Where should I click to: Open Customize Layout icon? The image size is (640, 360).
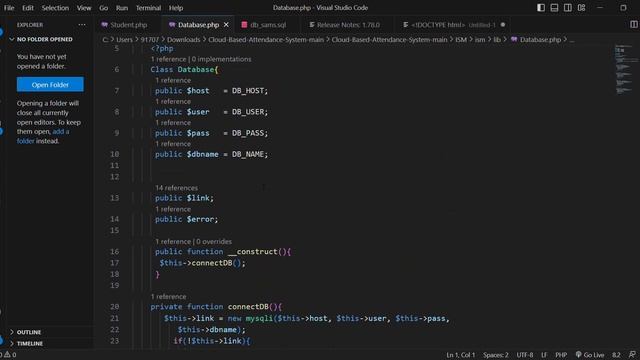point(582,8)
